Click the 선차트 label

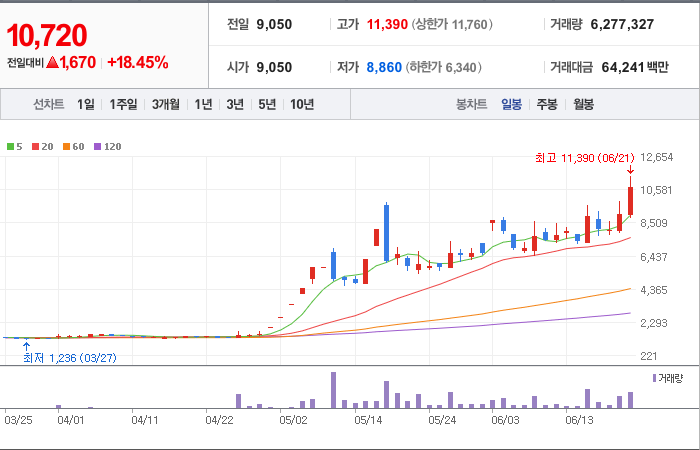tap(49, 104)
